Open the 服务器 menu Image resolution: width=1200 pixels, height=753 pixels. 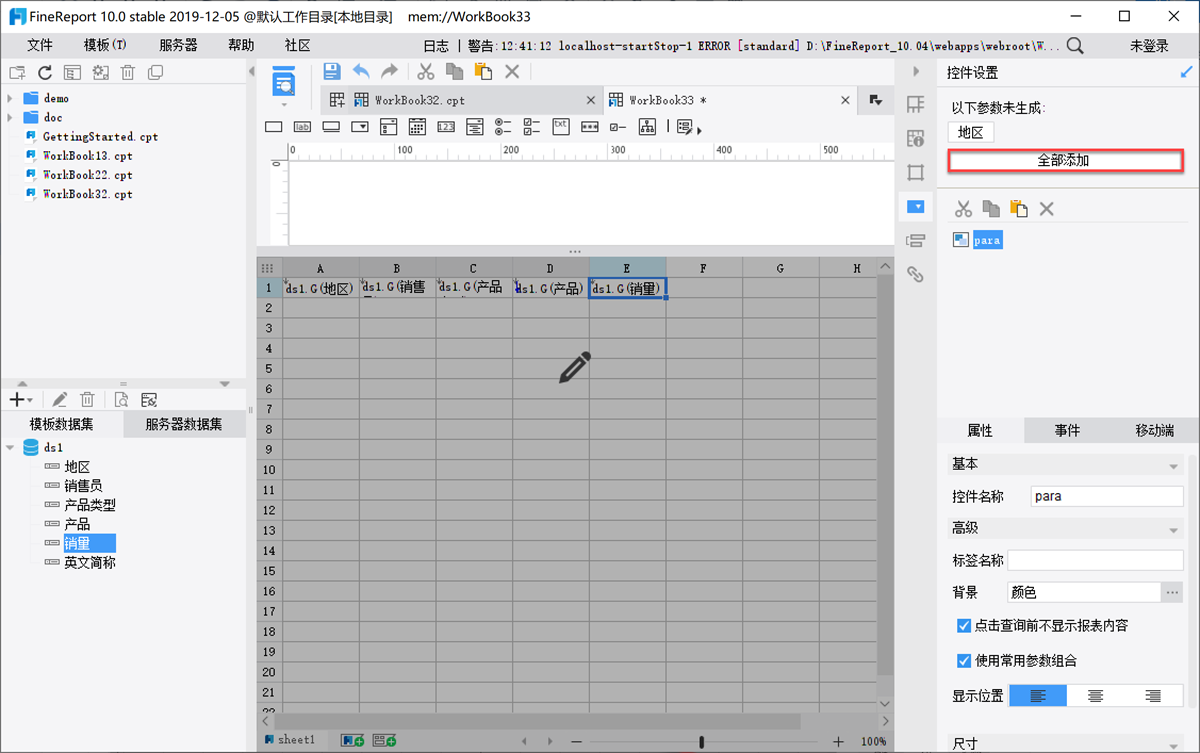[x=178, y=45]
